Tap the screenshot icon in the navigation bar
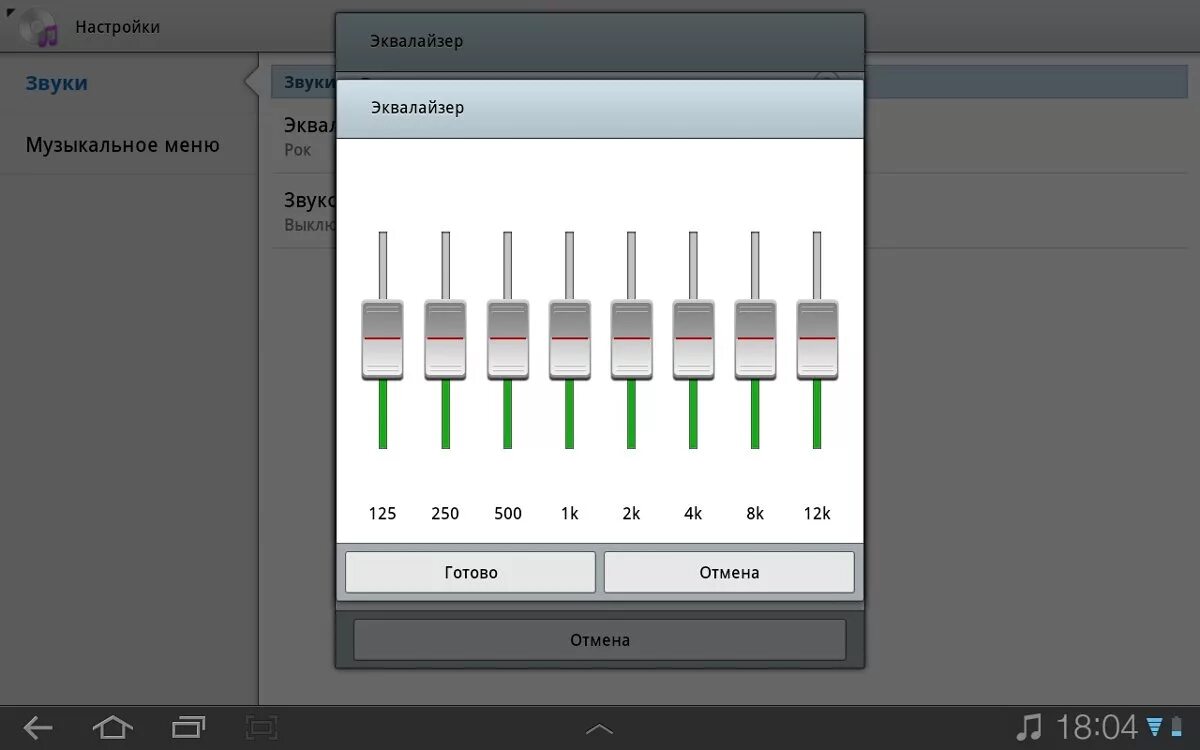This screenshot has width=1200, height=750. (261, 728)
